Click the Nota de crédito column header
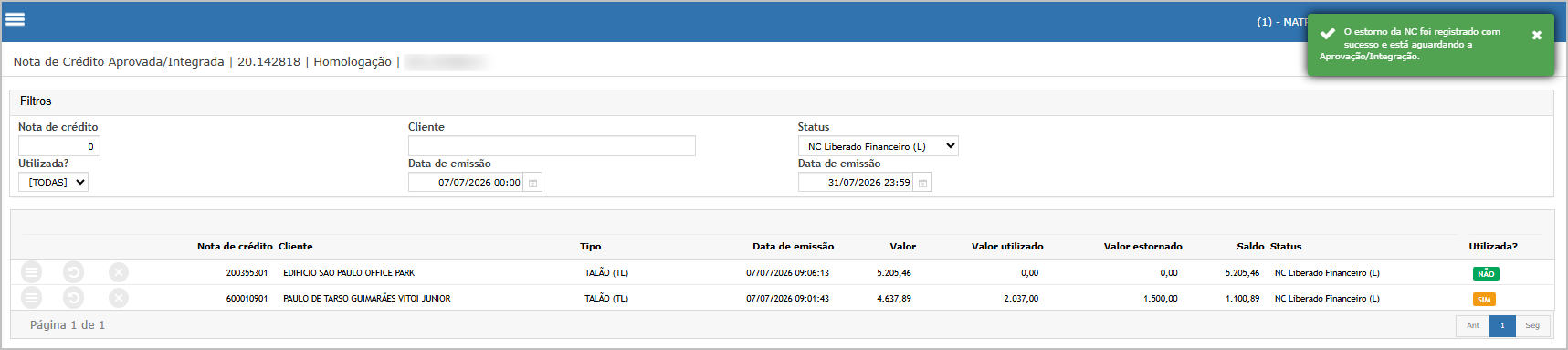Image resolution: width=1568 pixels, height=350 pixels. point(235,247)
